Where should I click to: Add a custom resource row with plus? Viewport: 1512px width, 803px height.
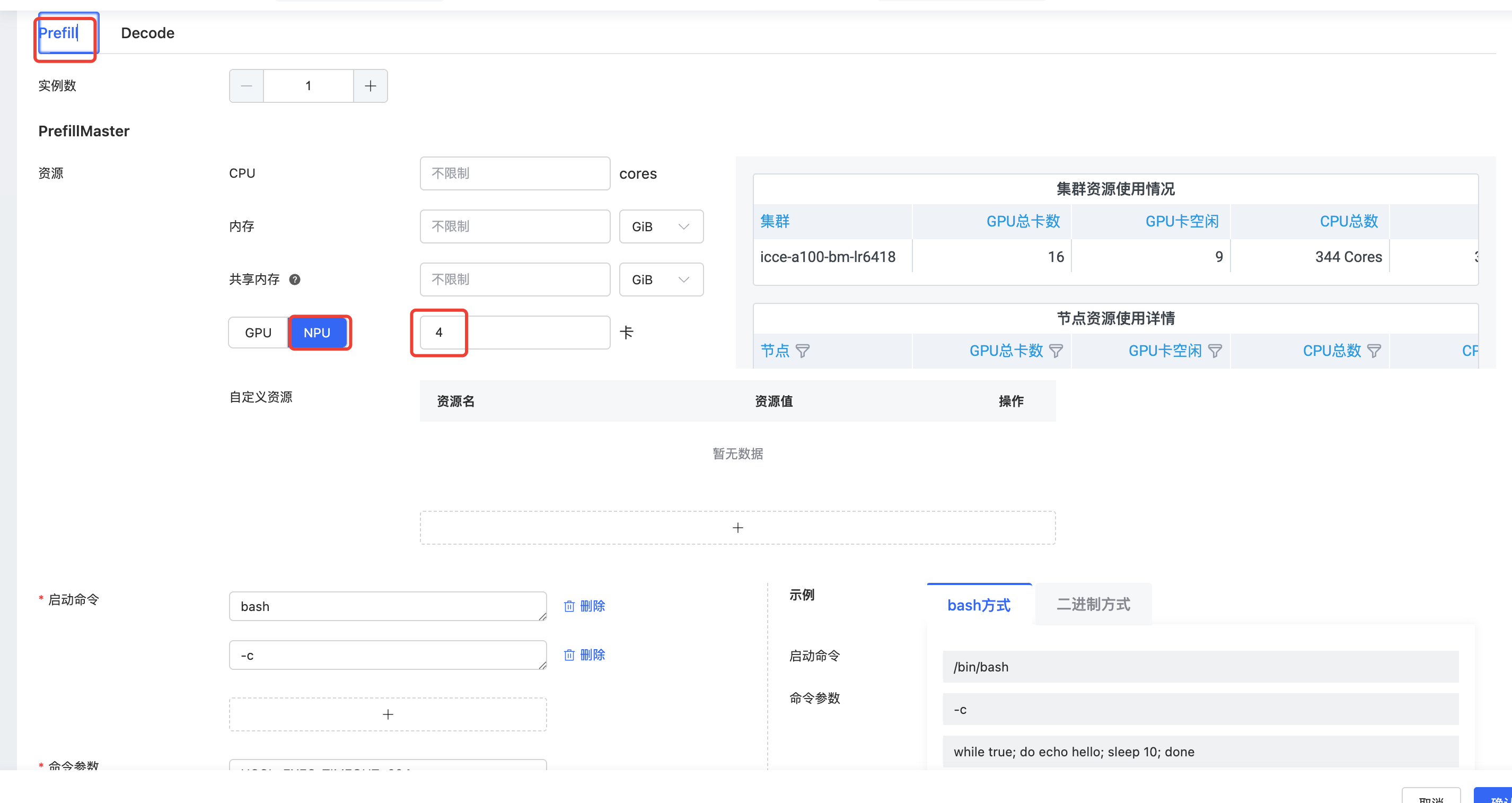point(737,528)
